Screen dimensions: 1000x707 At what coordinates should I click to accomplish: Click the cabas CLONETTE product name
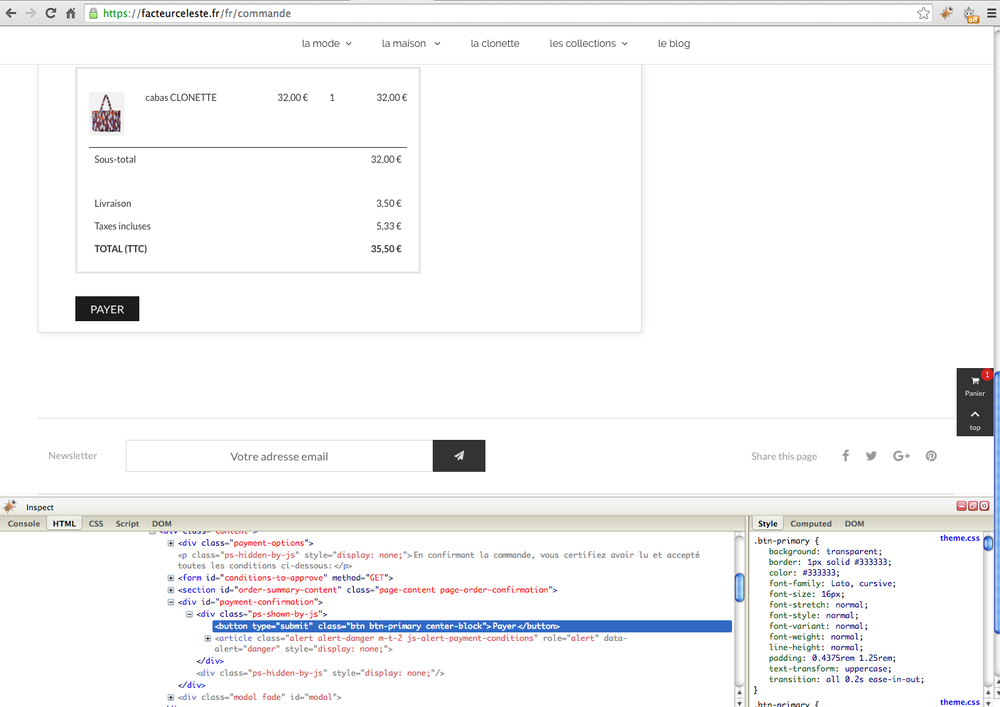[x=180, y=98]
